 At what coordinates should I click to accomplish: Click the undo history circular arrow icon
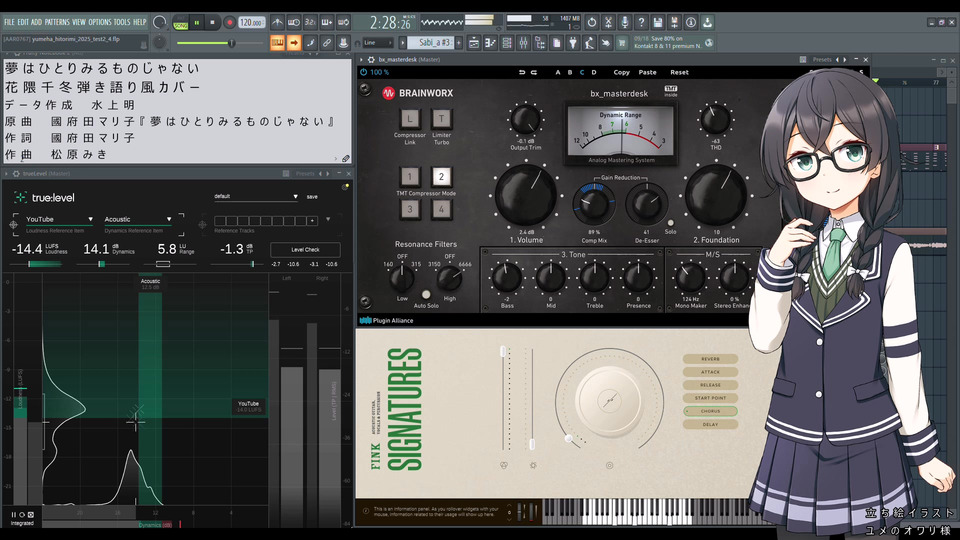[592, 23]
